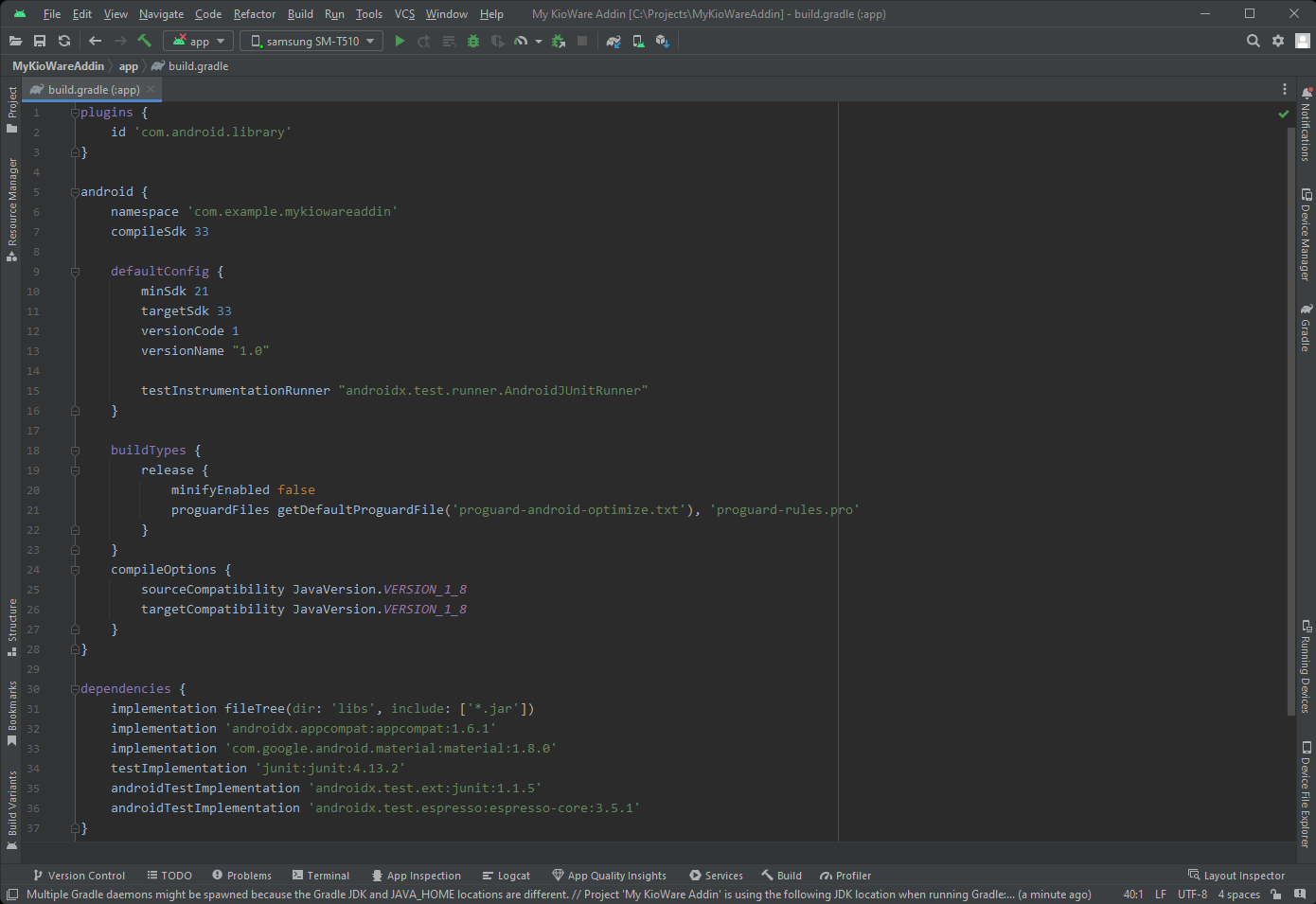Collapse the compileOptions block fold marker

click(75, 570)
